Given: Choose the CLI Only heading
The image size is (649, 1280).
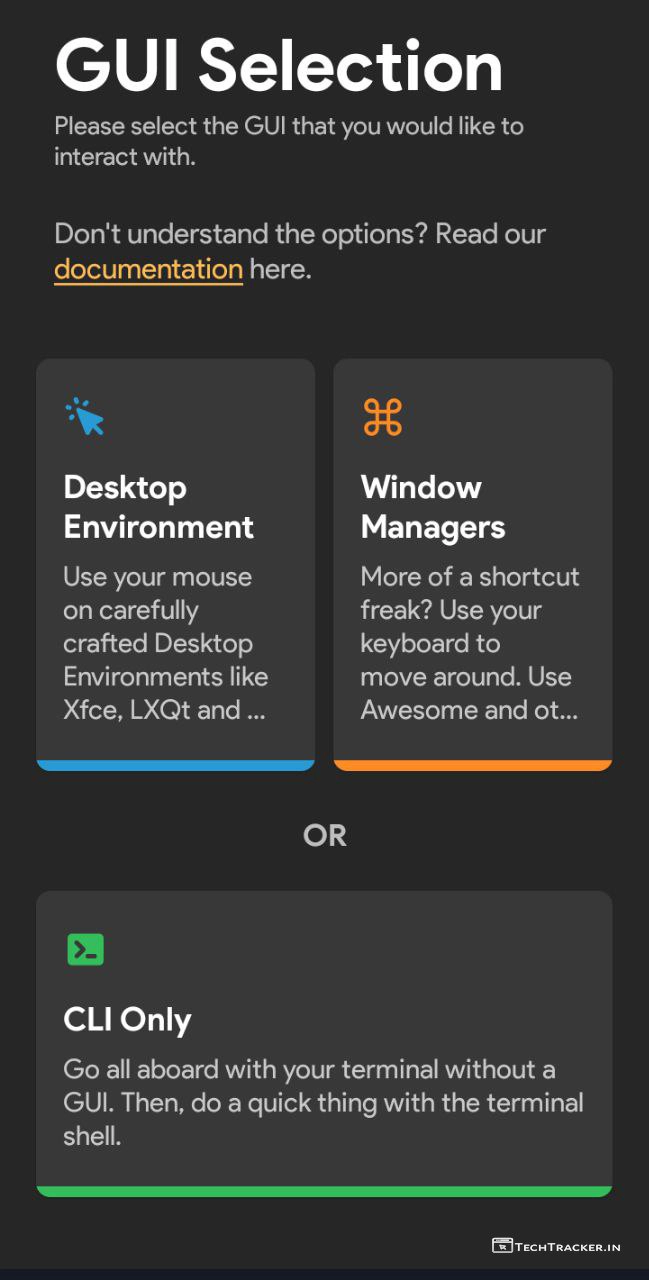Looking at the screenshot, I should pyautogui.click(x=127, y=1020).
